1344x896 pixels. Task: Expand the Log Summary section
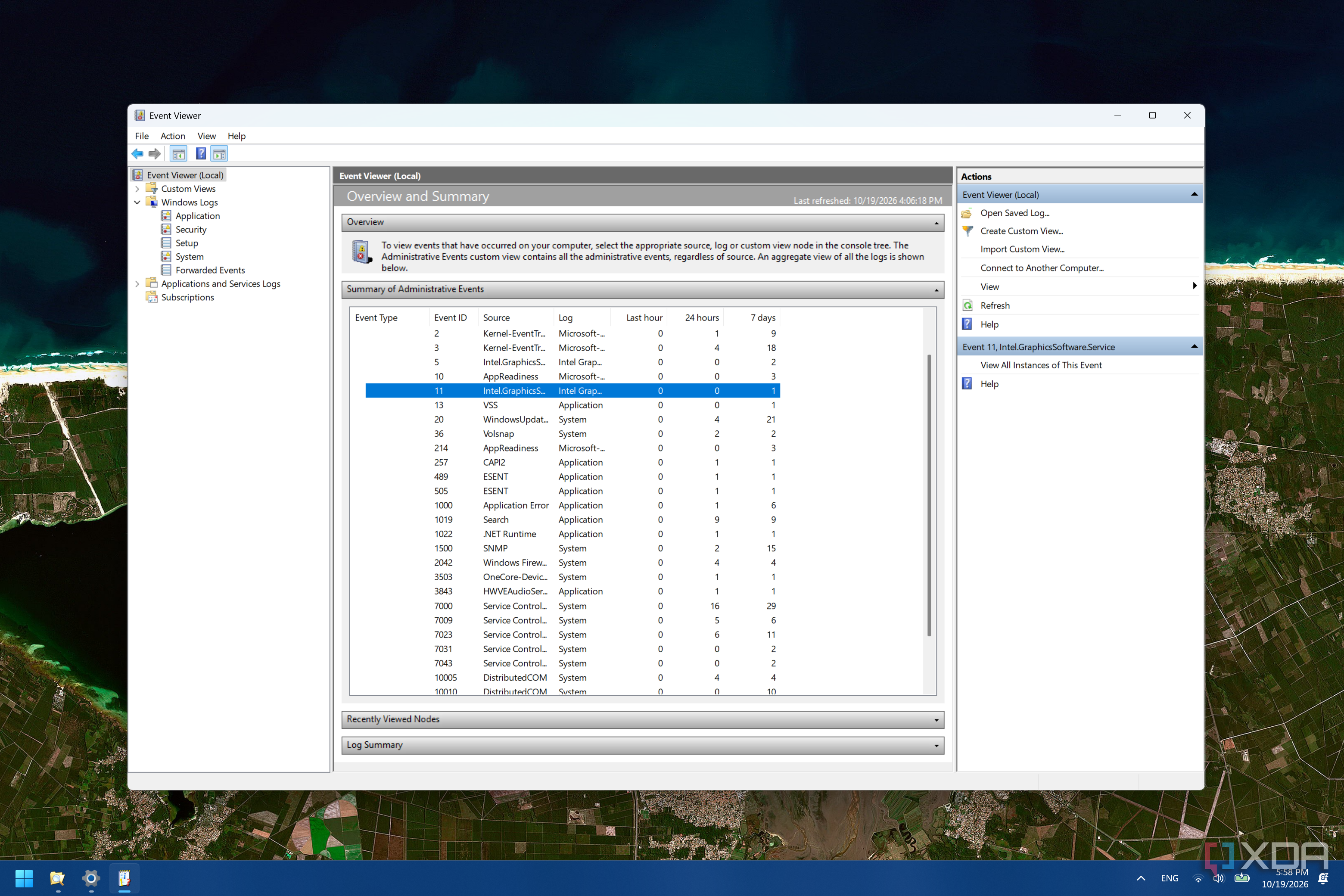936,746
